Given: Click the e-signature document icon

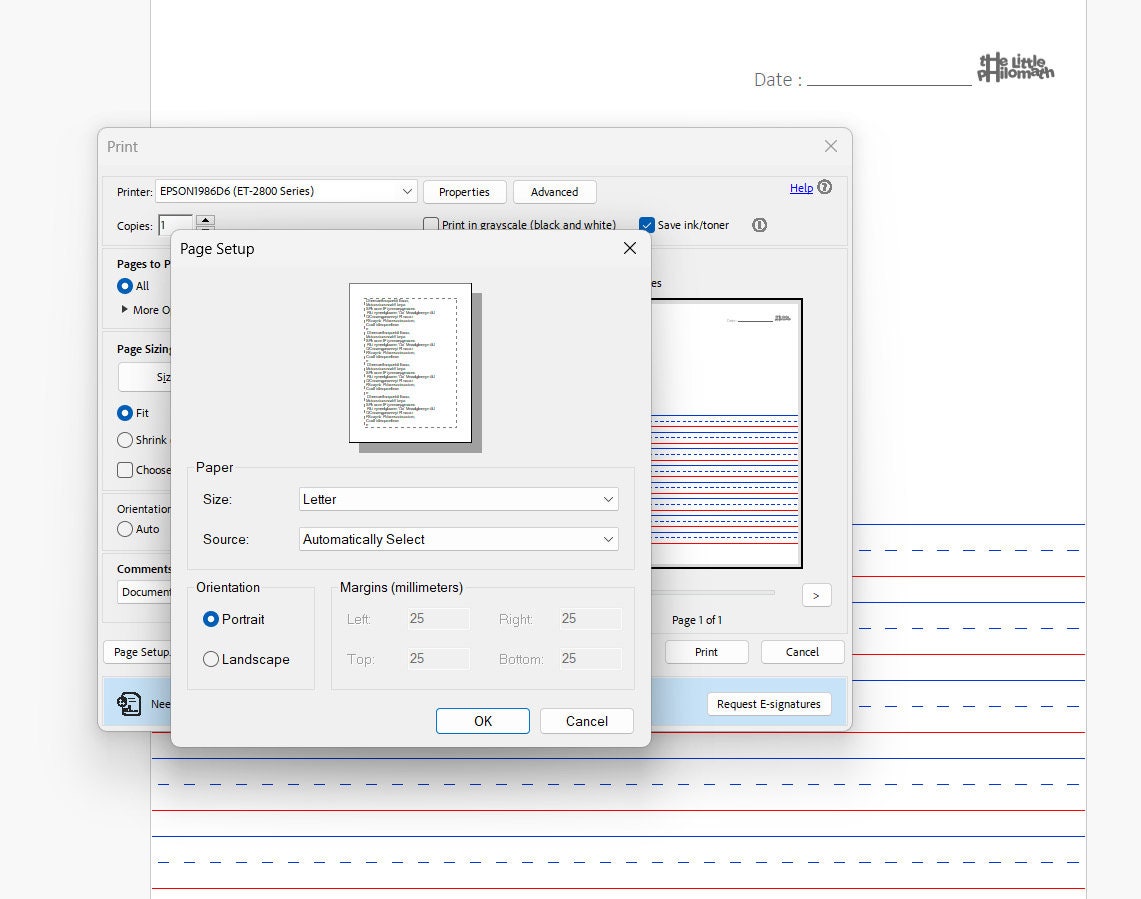Looking at the screenshot, I should coord(129,703).
